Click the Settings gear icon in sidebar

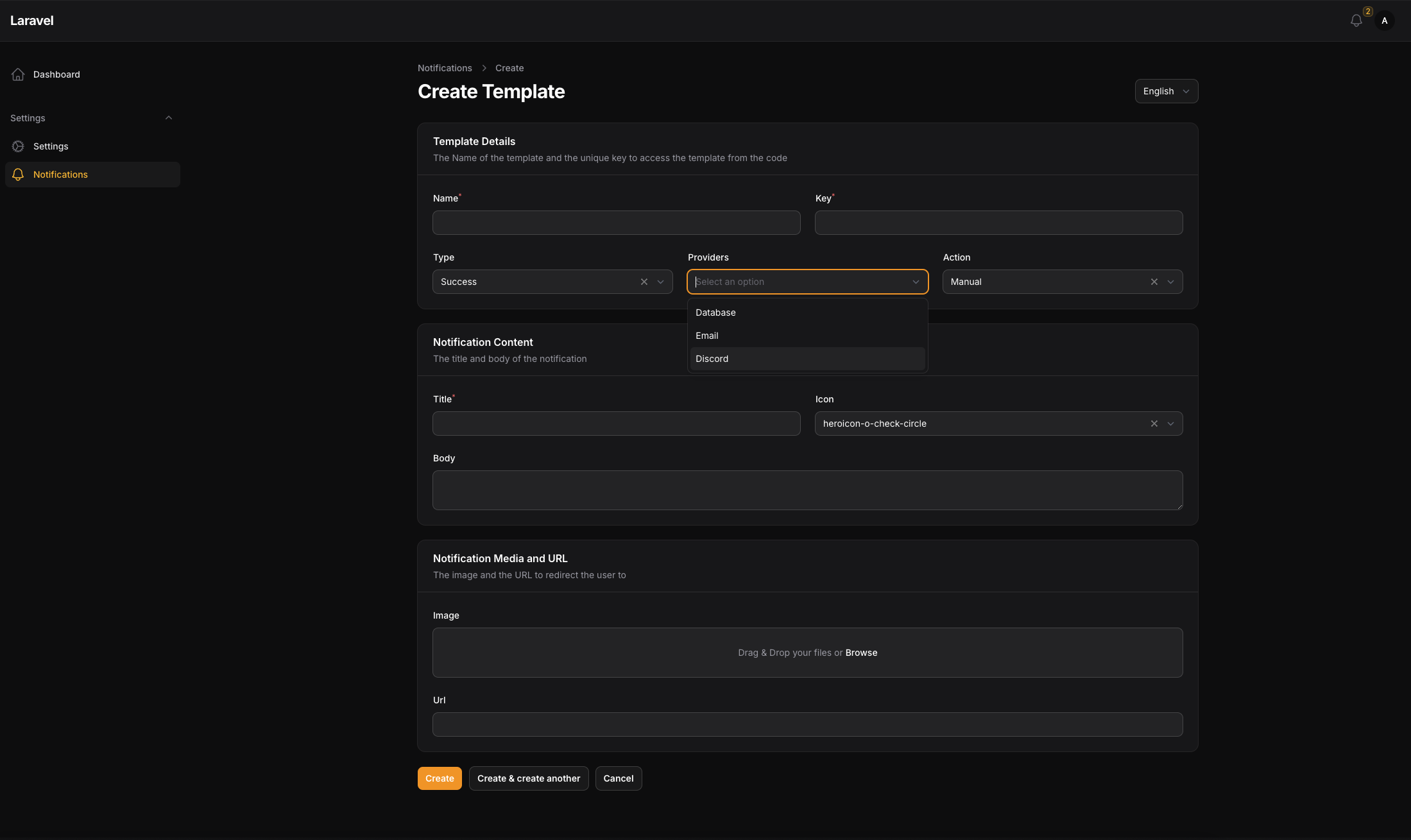pos(18,146)
